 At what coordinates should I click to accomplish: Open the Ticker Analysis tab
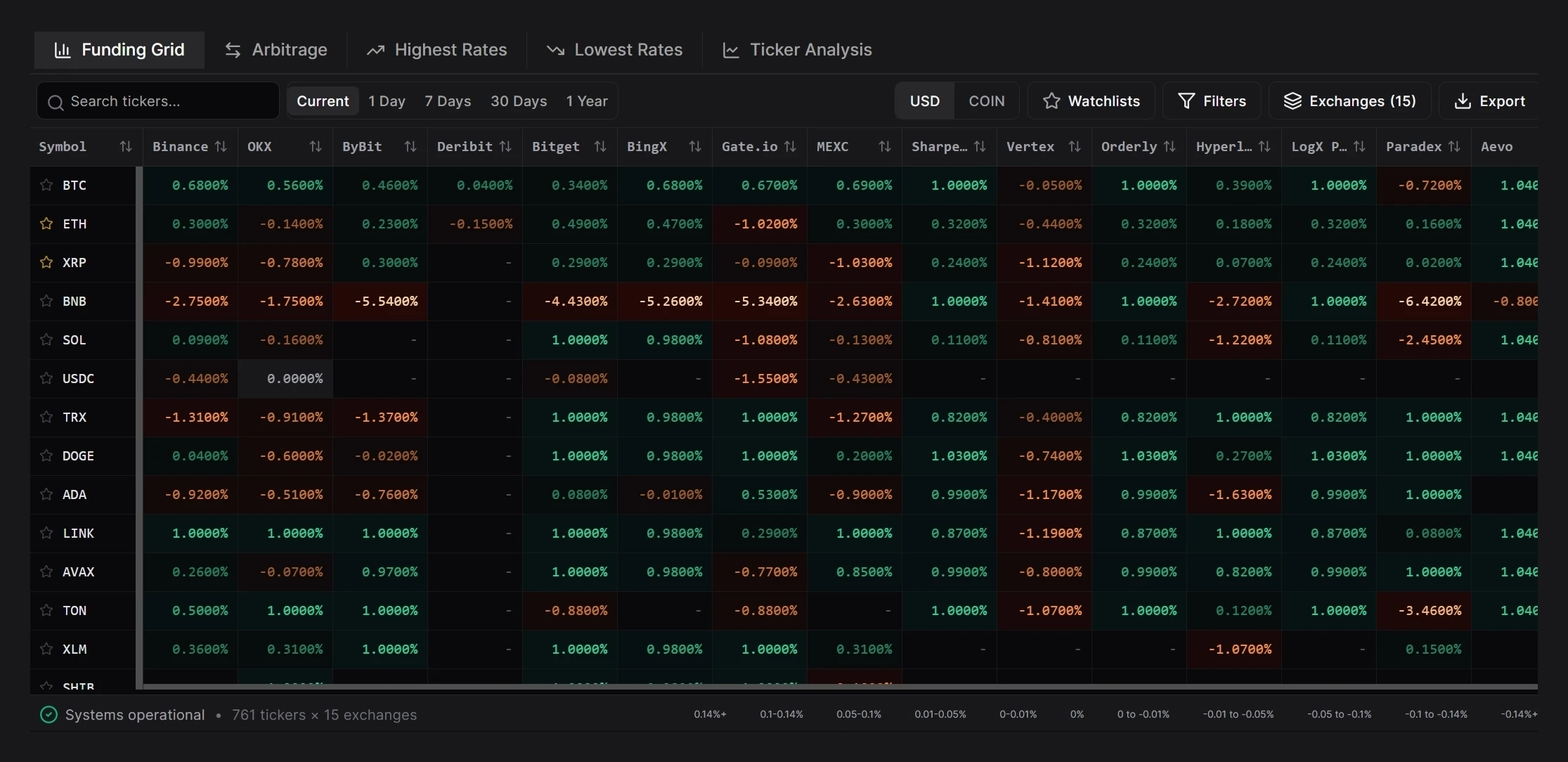[x=797, y=50]
